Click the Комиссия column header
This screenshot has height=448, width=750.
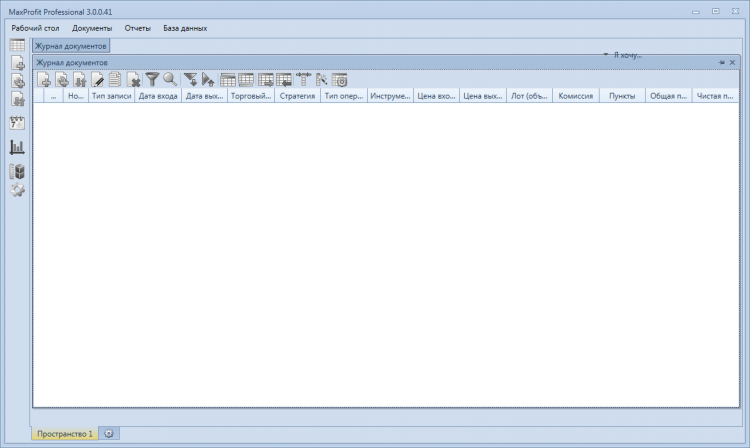[575, 96]
